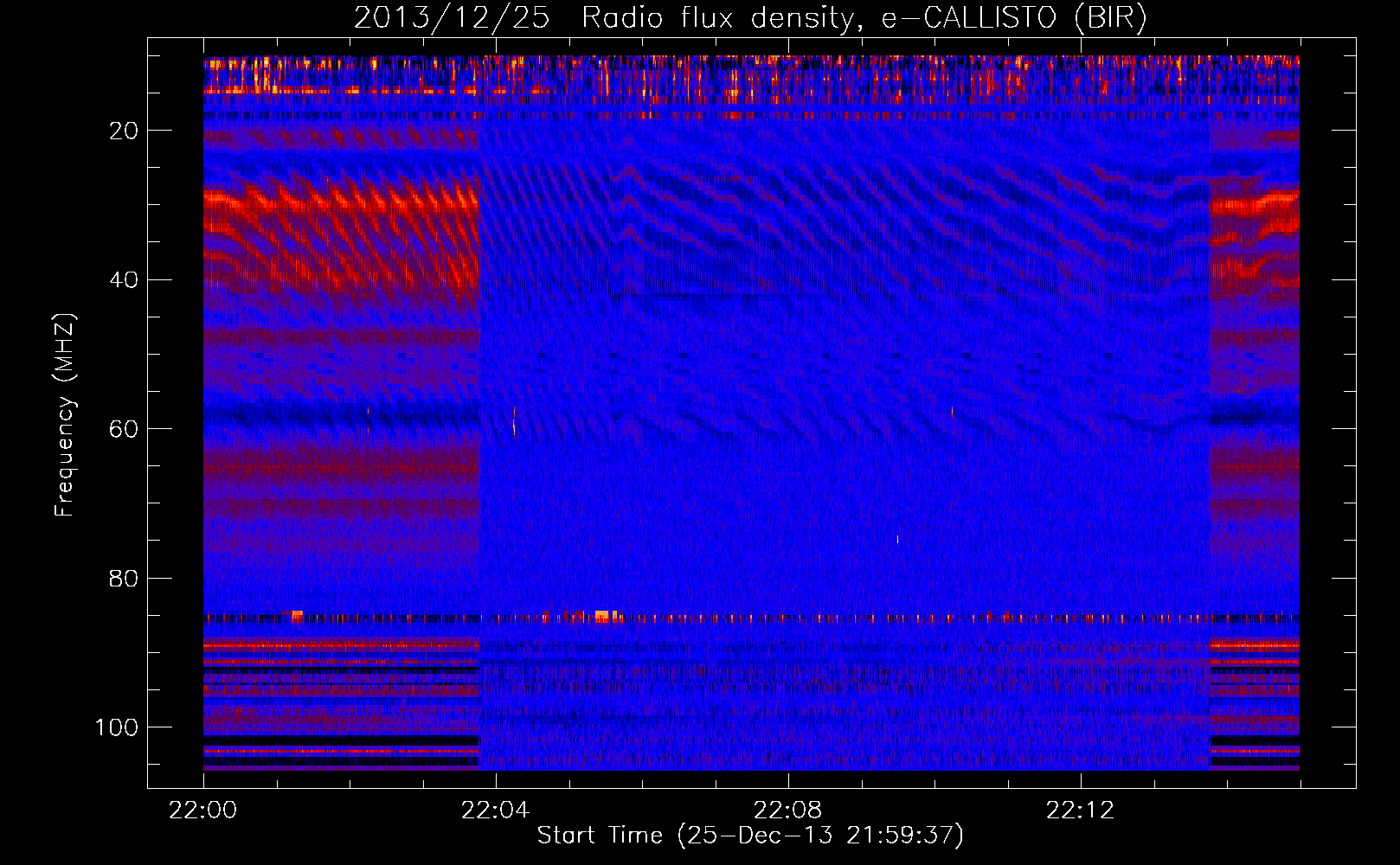Click the '22:04' time tick label
This screenshot has height=865, width=1400.
point(496,811)
